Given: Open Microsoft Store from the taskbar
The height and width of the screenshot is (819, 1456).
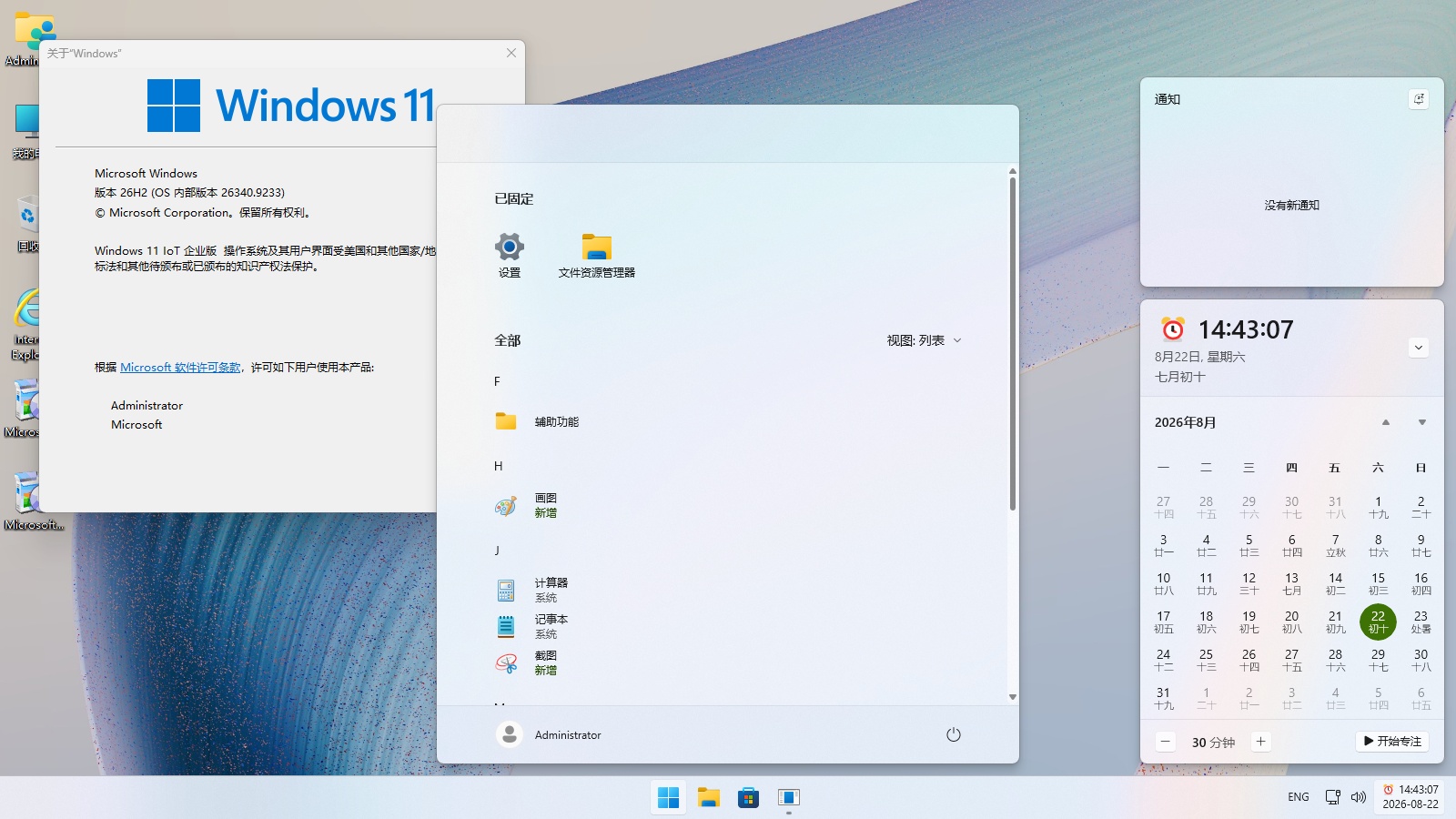Looking at the screenshot, I should point(748,797).
